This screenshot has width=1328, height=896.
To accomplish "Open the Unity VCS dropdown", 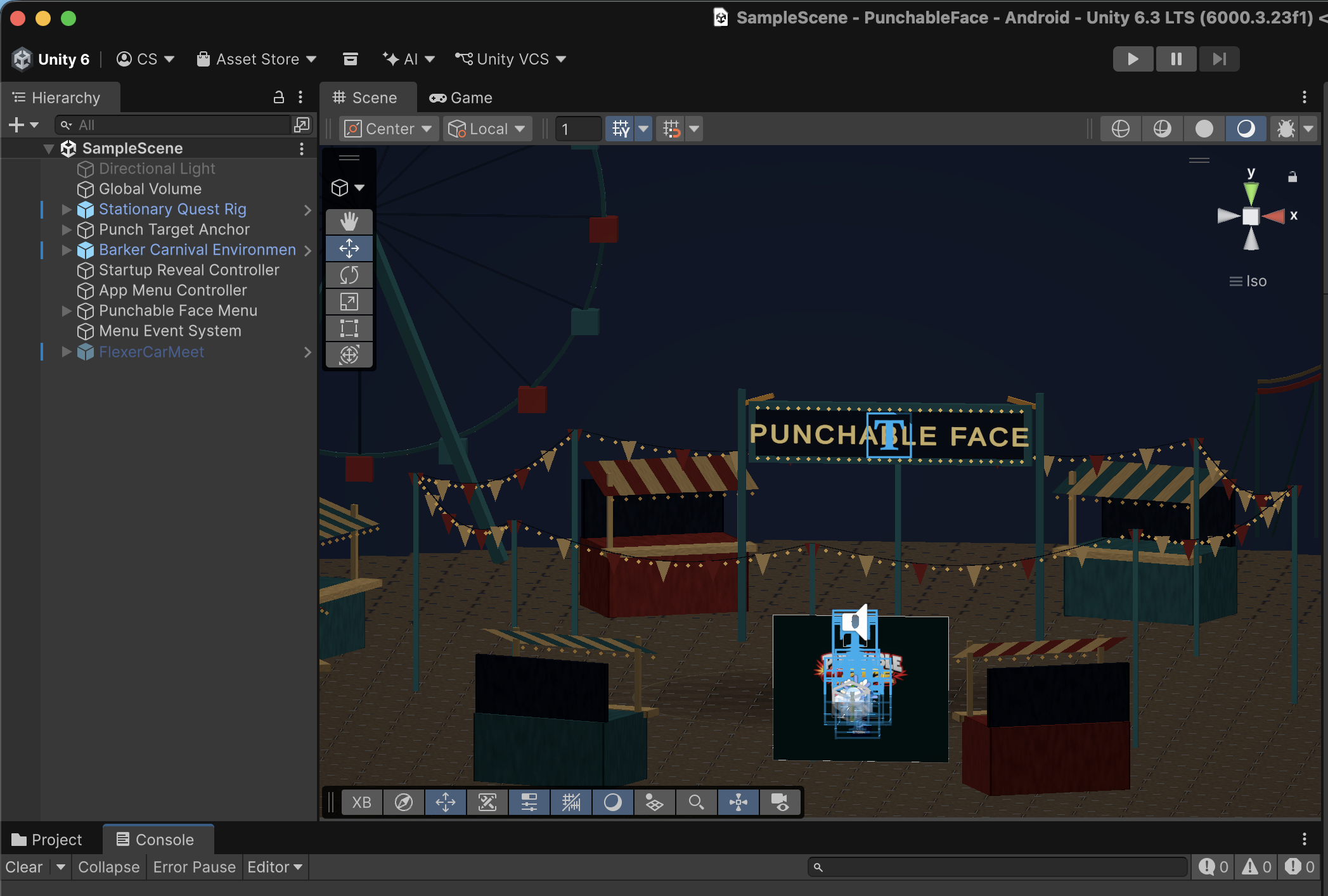I will point(510,59).
